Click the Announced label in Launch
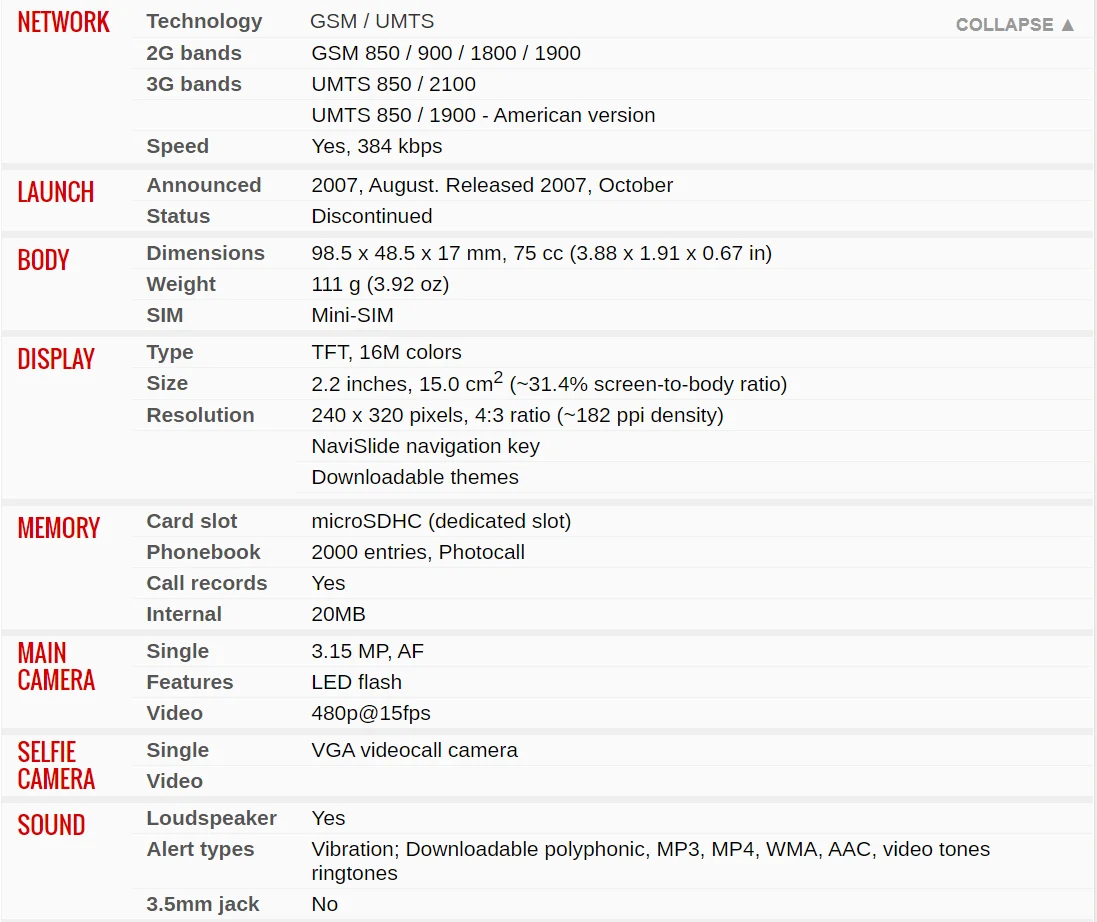This screenshot has height=922, width=1097. click(204, 185)
